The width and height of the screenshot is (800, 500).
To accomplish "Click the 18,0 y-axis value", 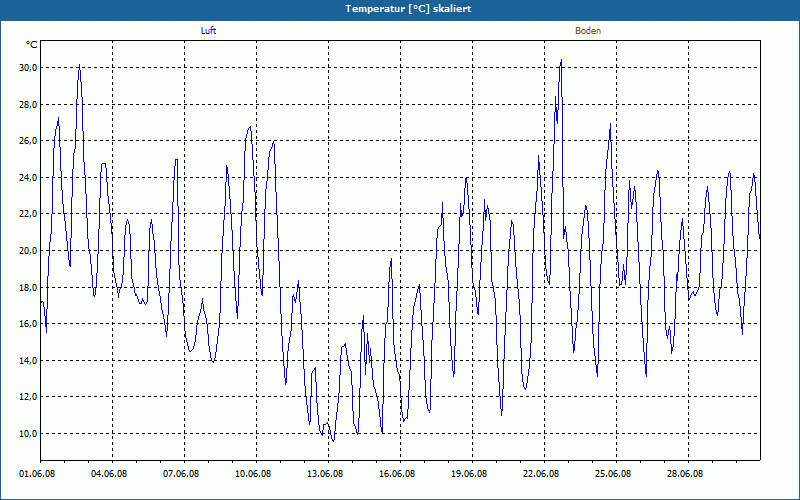I will click(28, 287).
